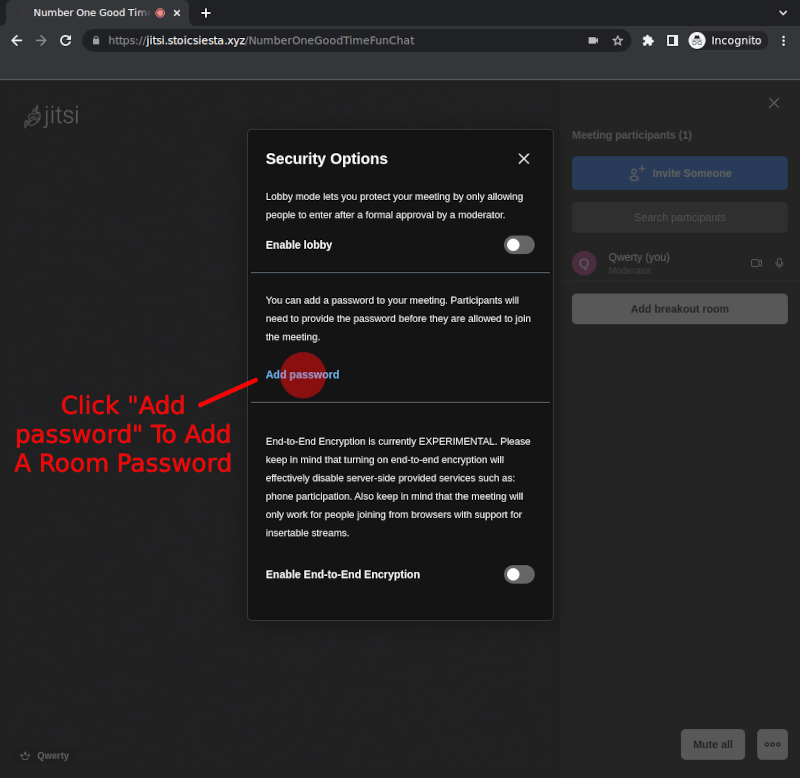
Task: Open browser three-dot menu
Action: (782, 41)
